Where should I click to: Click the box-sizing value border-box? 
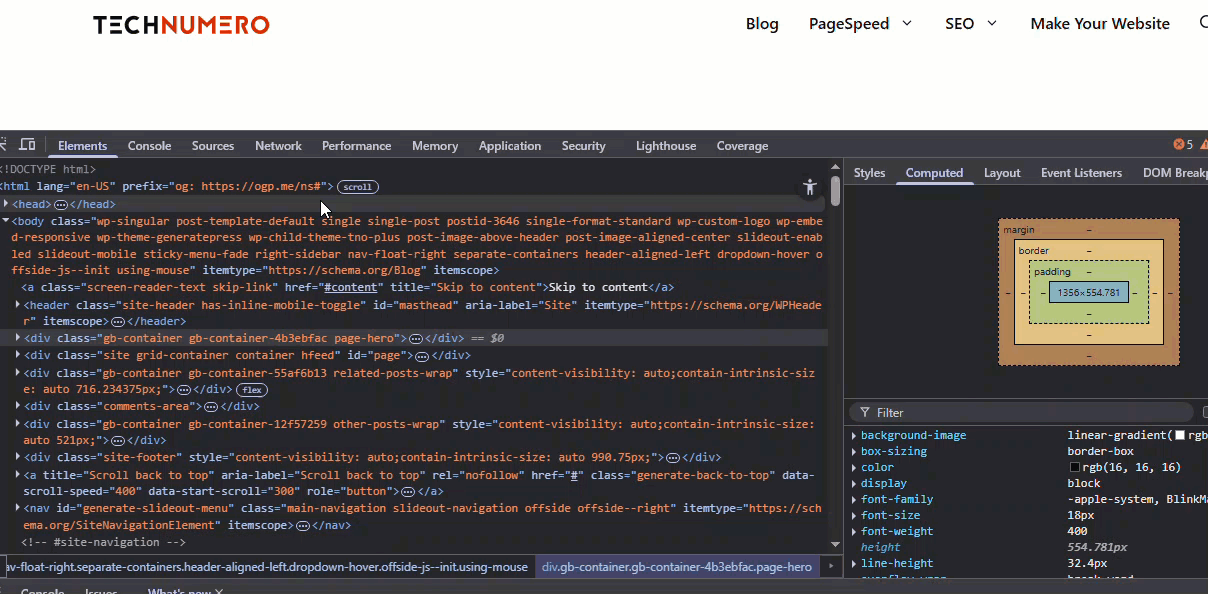coord(1101,452)
